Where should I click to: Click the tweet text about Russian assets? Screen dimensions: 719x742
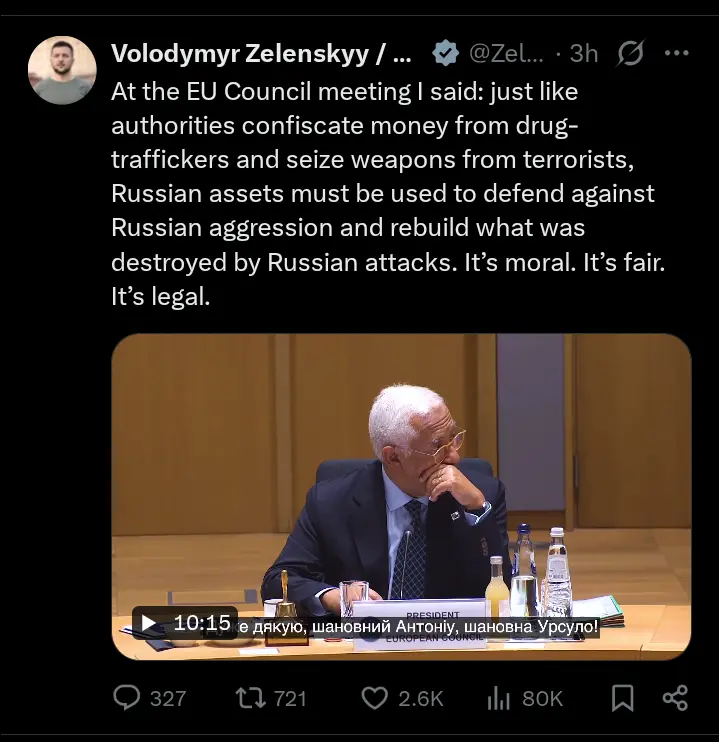tap(383, 194)
